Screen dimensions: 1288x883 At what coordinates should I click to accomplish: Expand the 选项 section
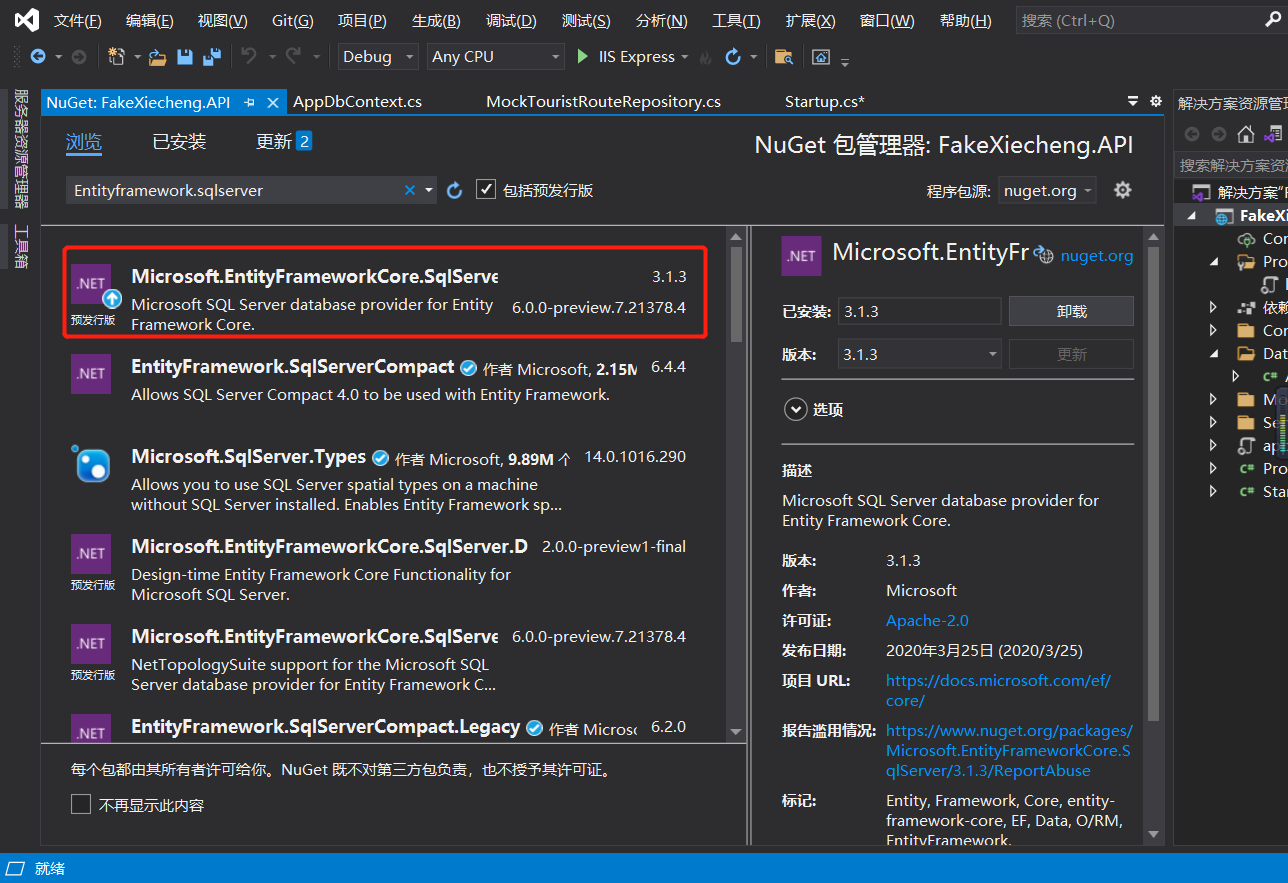796,409
